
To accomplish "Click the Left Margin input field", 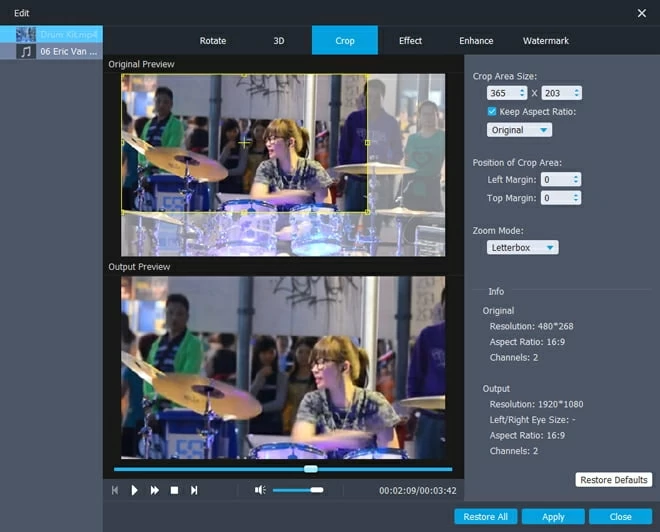I will (553, 179).
